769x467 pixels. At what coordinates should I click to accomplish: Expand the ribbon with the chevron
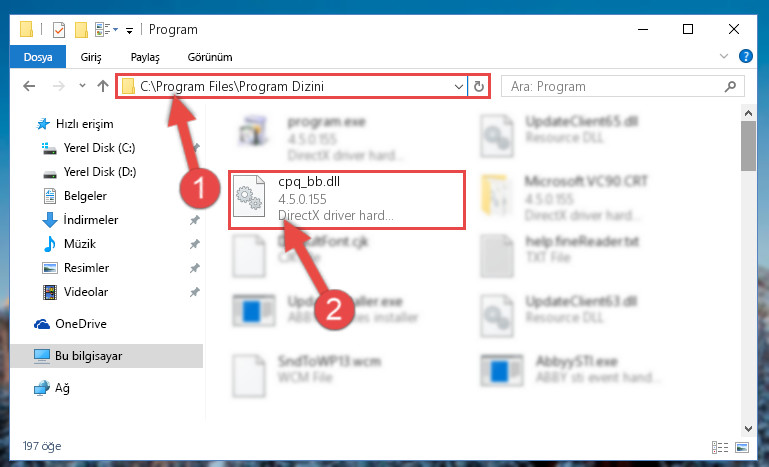click(x=724, y=56)
